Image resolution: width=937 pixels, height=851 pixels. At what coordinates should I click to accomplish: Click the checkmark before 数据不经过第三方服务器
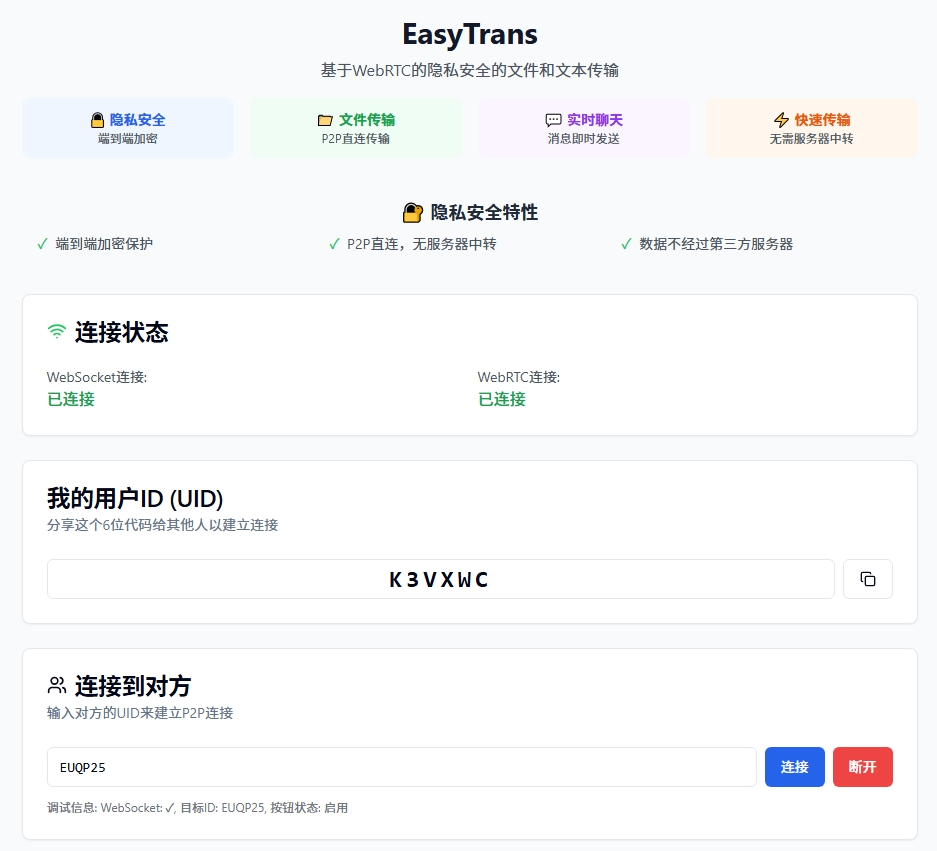tap(626, 244)
